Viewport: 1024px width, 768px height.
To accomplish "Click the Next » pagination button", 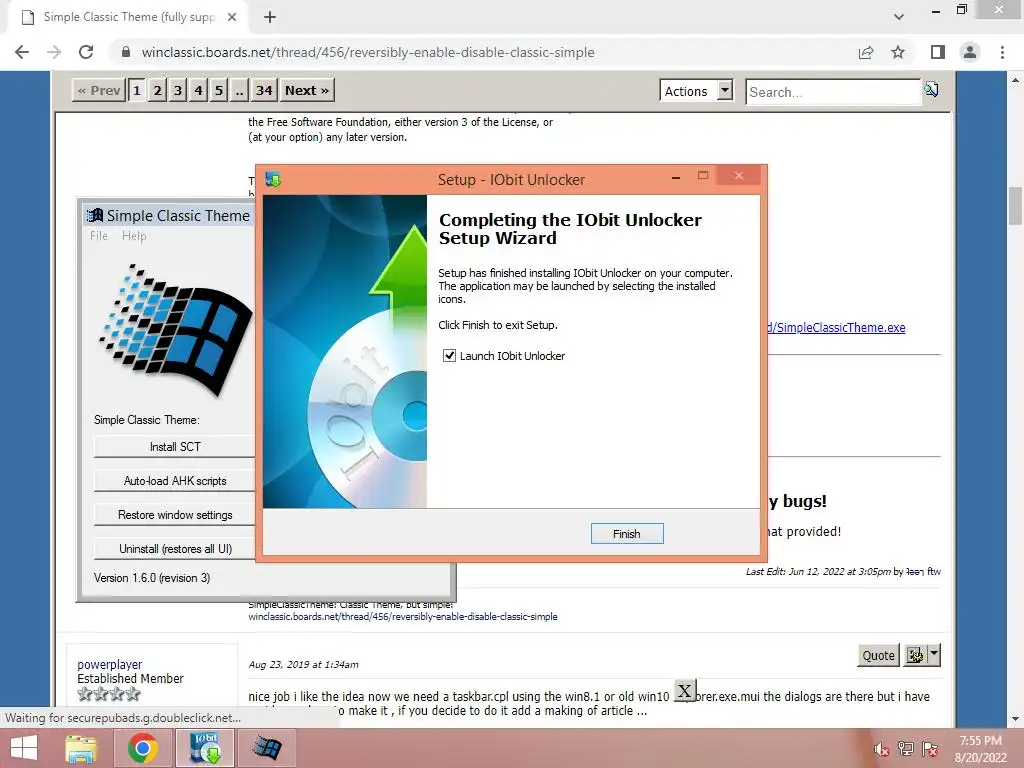I will (307, 90).
